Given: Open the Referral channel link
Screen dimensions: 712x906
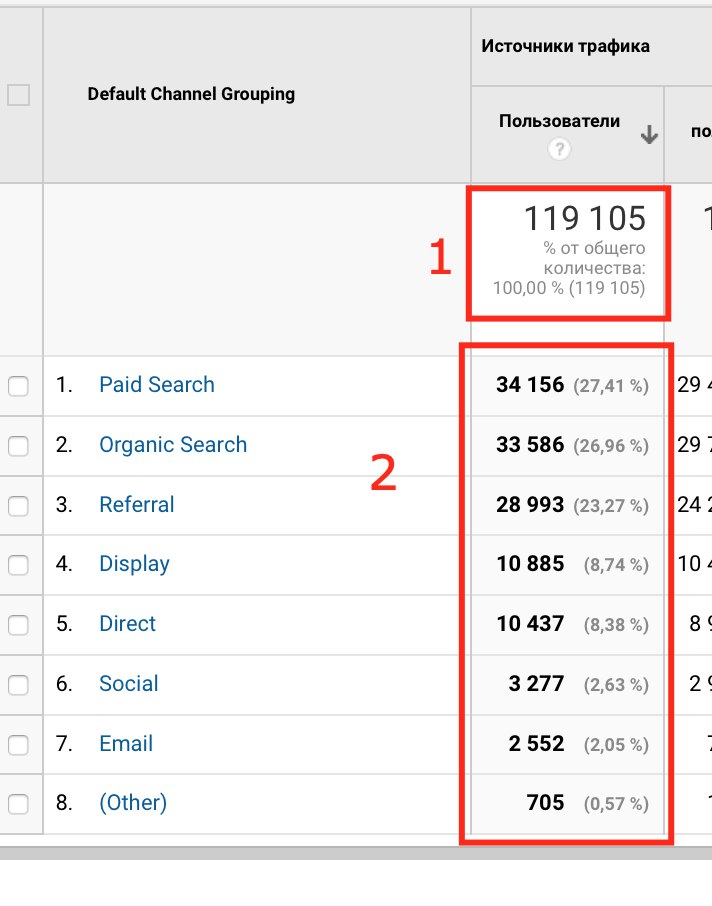Looking at the screenshot, I should pos(137,505).
